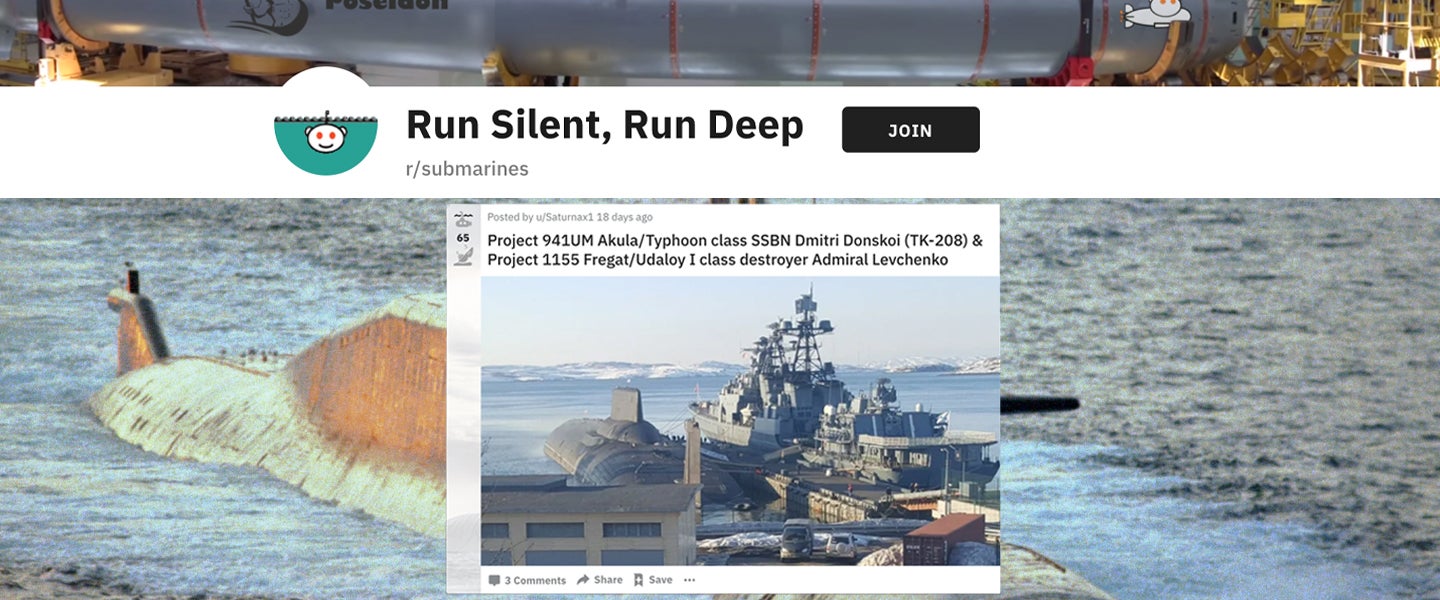Click the Share arrow icon
This screenshot has width=1440, height=600.
[x=583, y=580]
